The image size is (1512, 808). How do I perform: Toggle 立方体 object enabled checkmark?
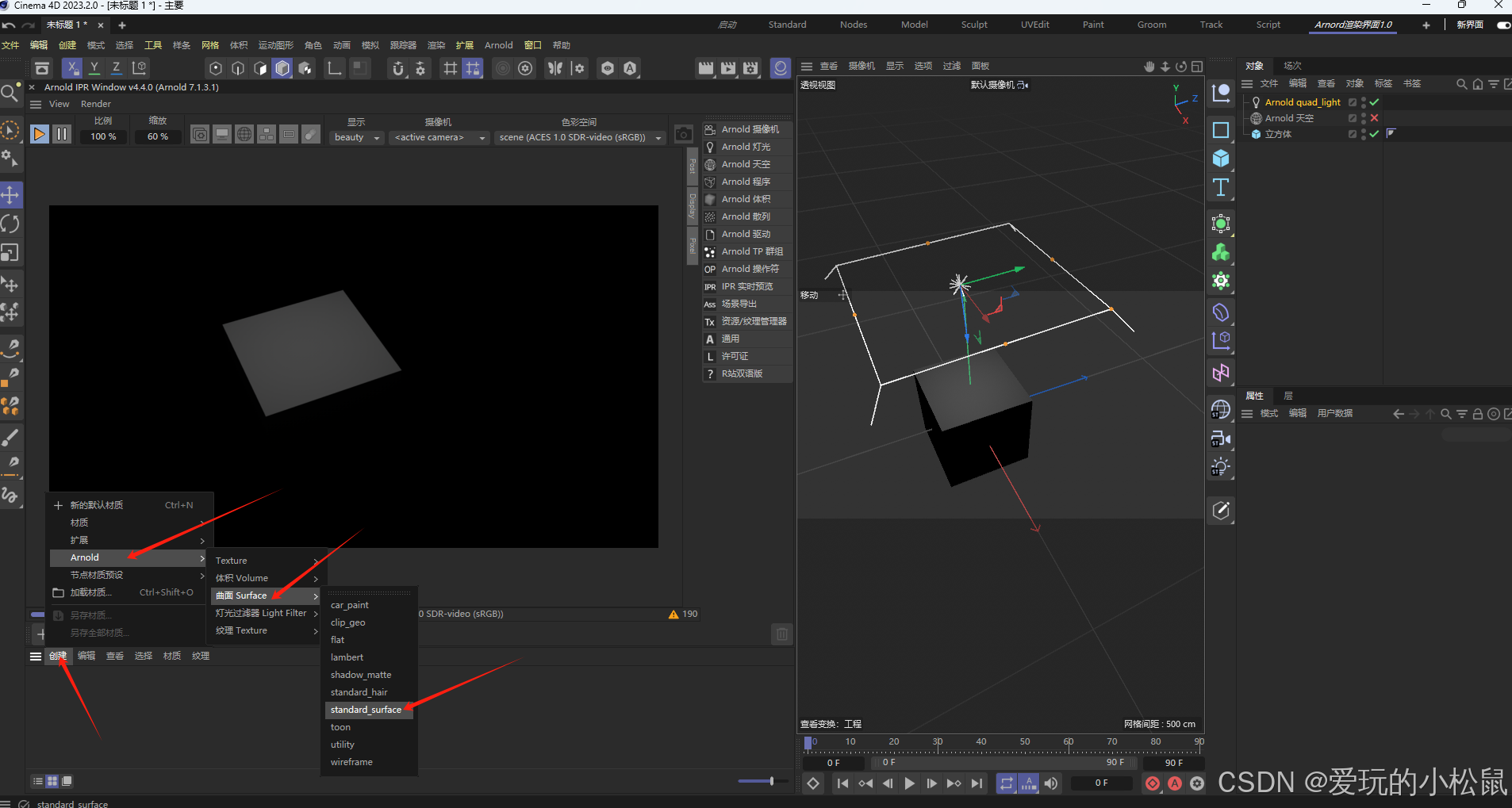click(1374, 134)
